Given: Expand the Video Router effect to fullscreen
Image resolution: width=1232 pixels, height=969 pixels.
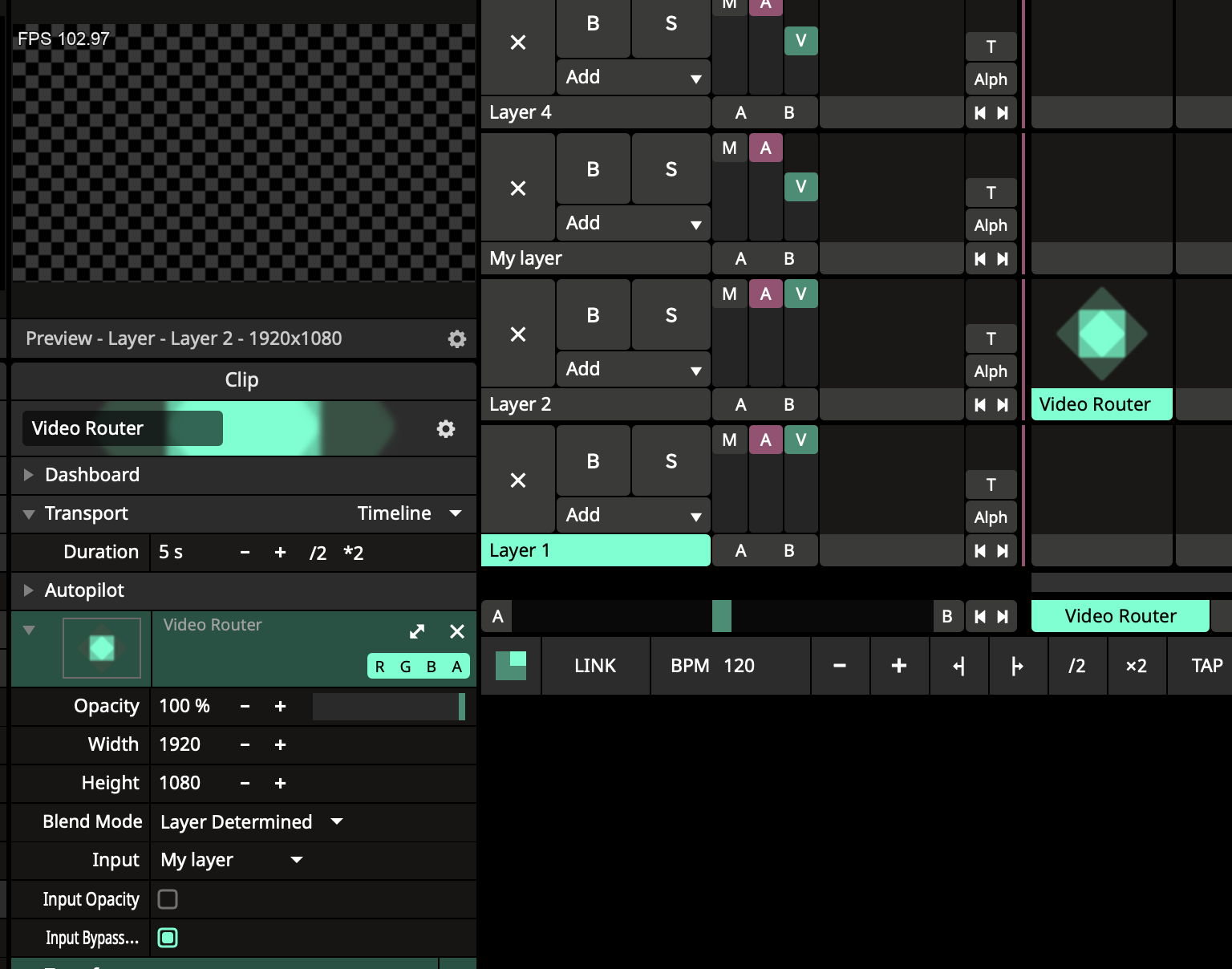Looking at the screenshot, I should click(417, 632).
